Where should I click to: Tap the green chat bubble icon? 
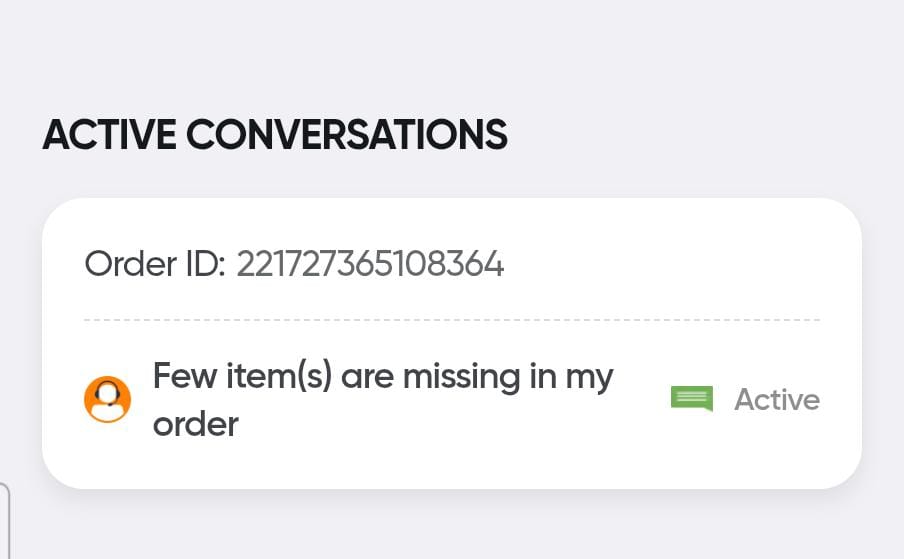[x=691, y=399]
